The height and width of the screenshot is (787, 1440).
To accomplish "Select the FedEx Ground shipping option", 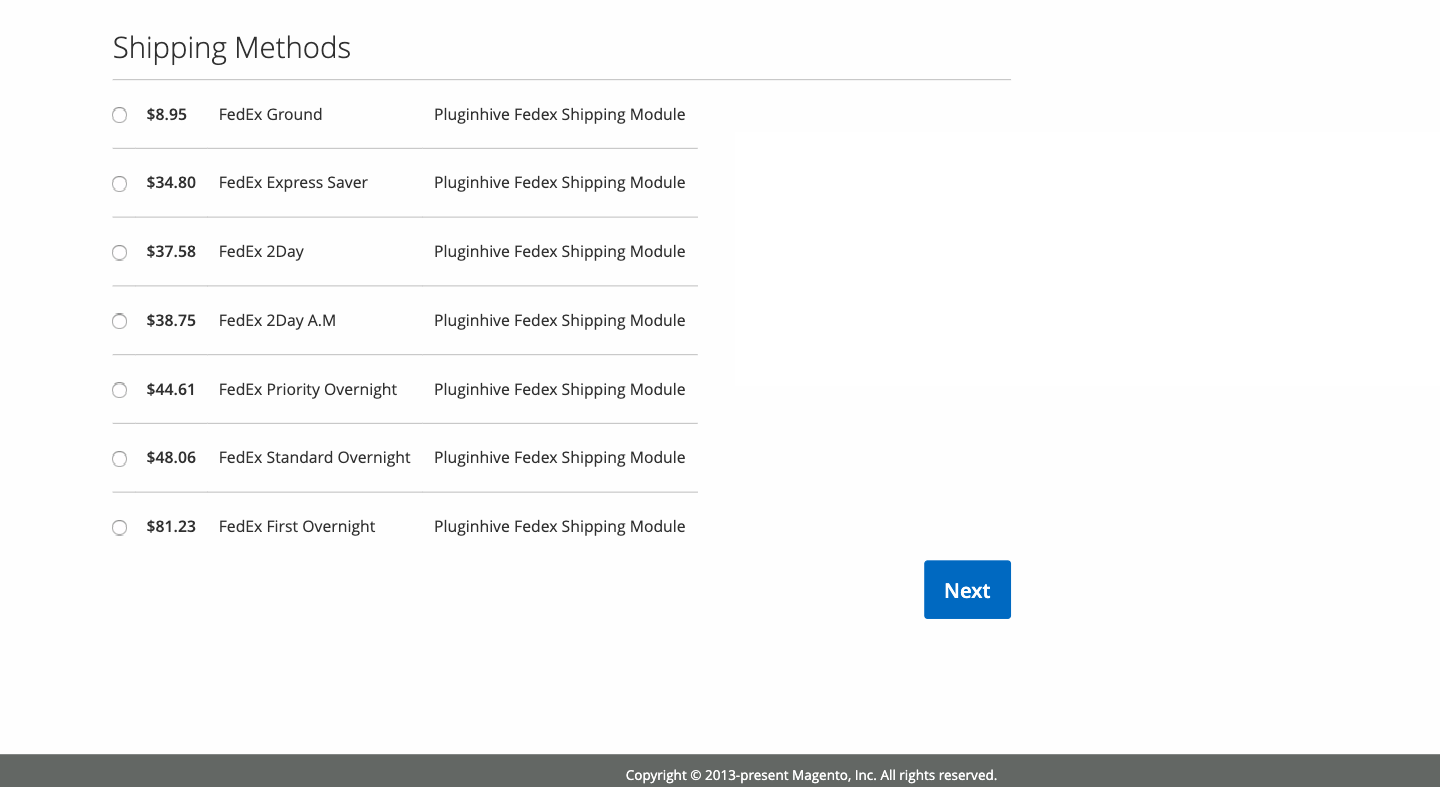I will click(119, 114).
